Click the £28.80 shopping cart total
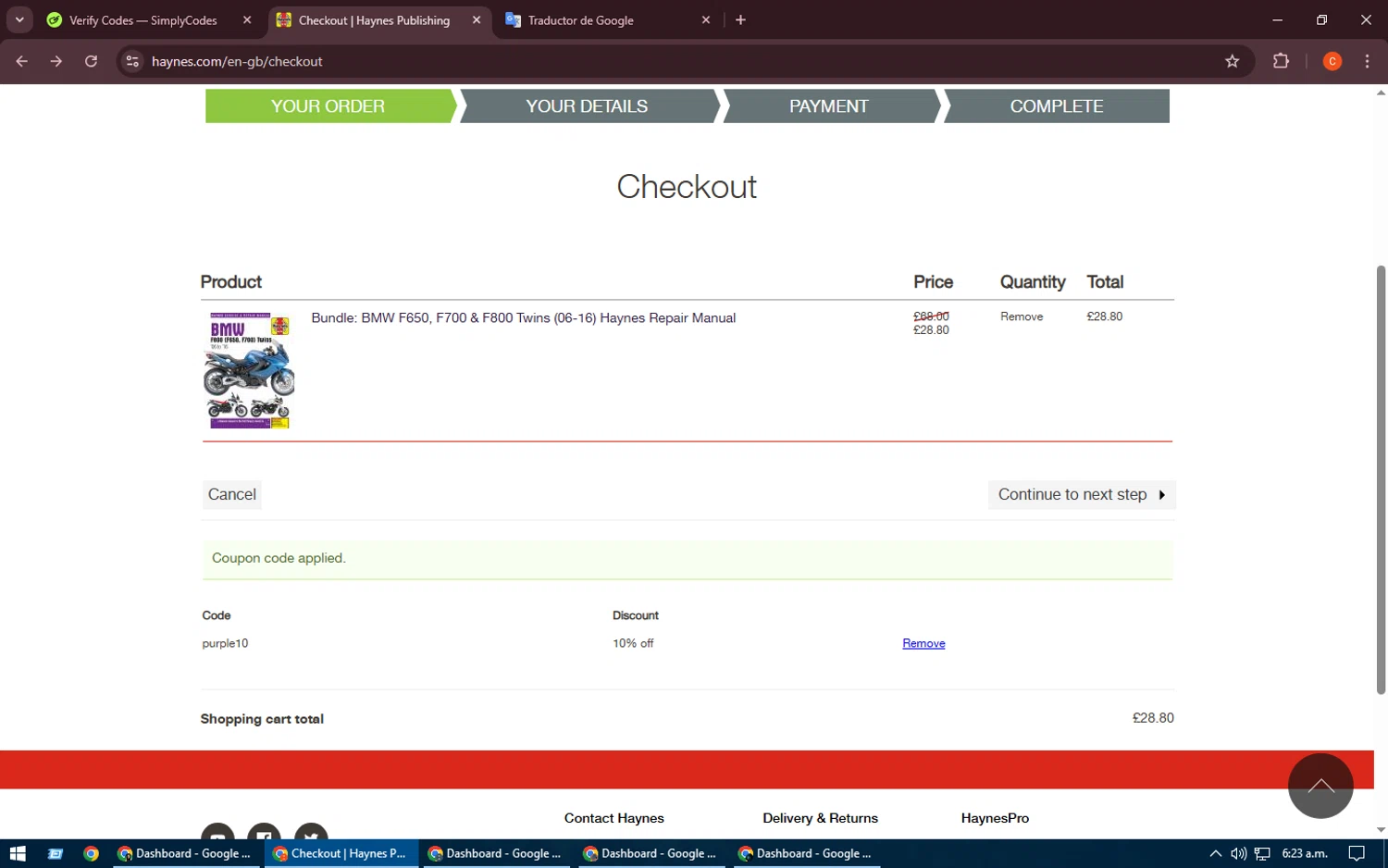 [x=1153, y=718]
